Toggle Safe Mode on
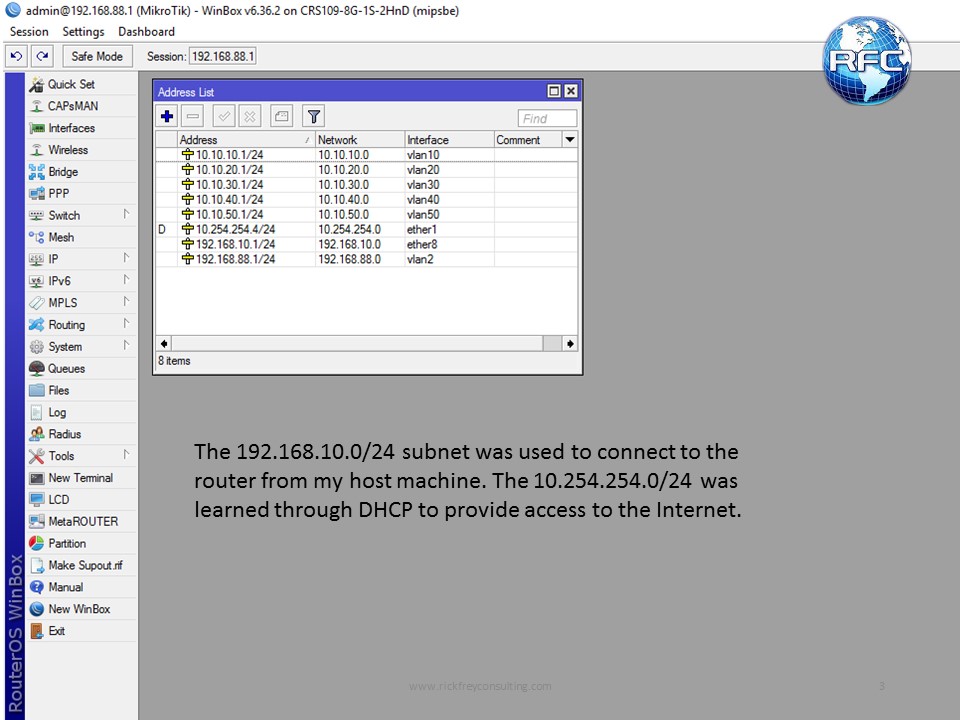 click(x=96, y=57)
